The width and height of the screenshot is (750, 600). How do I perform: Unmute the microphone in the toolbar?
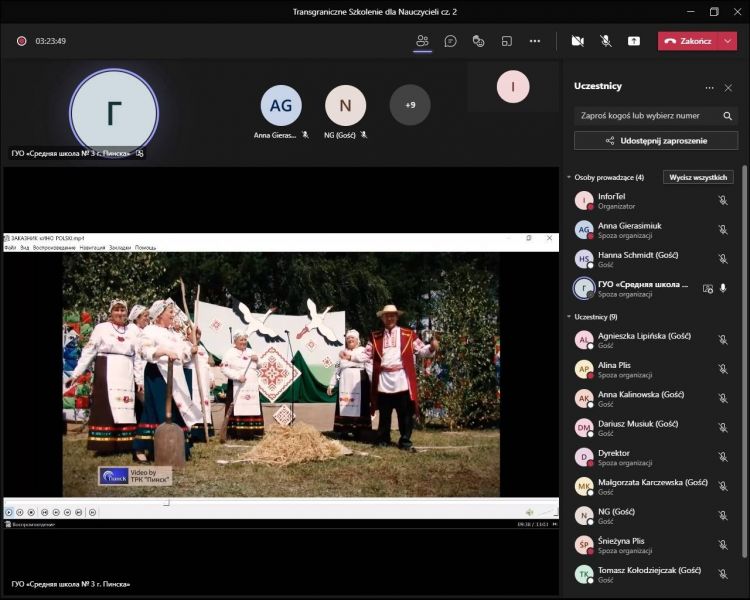pos(606,41)
